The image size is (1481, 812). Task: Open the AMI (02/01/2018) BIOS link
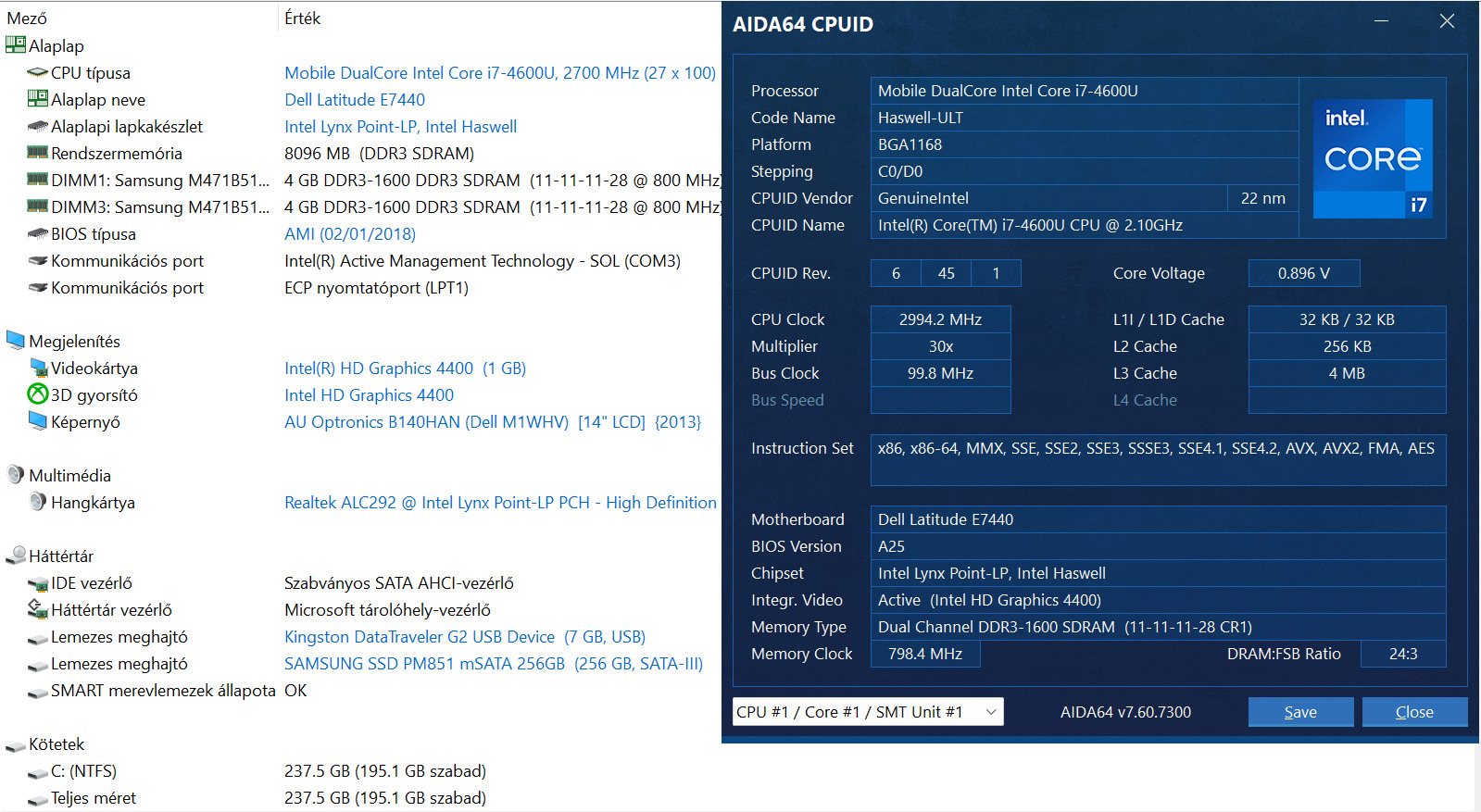coord(350,233)
